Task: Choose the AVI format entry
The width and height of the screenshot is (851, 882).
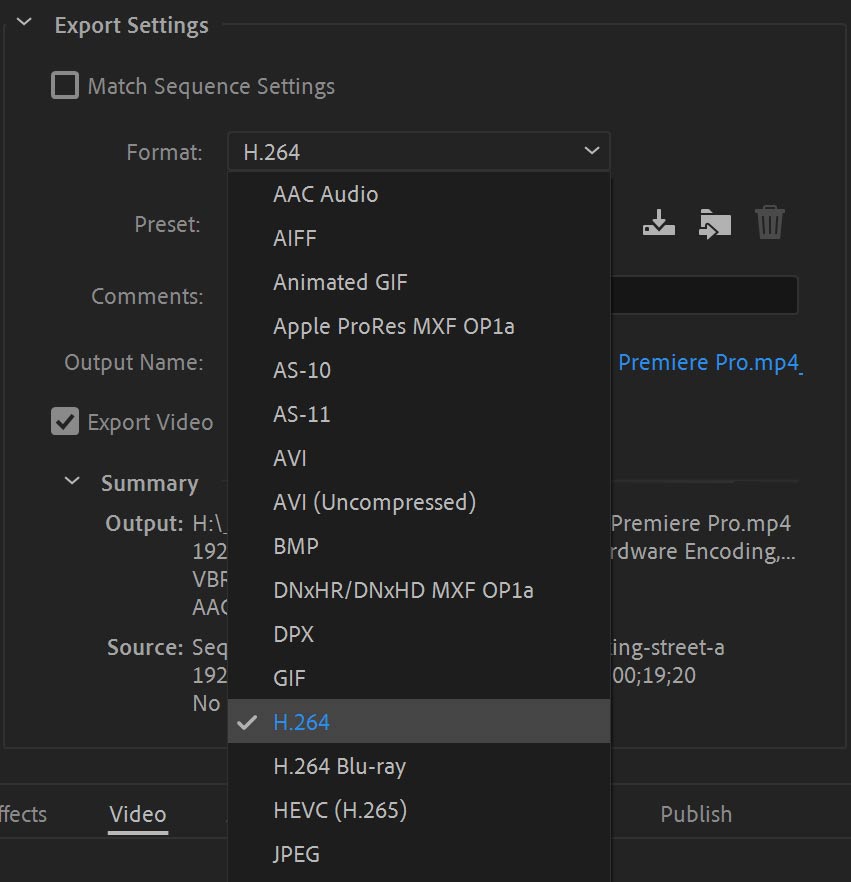Action: 418,458
